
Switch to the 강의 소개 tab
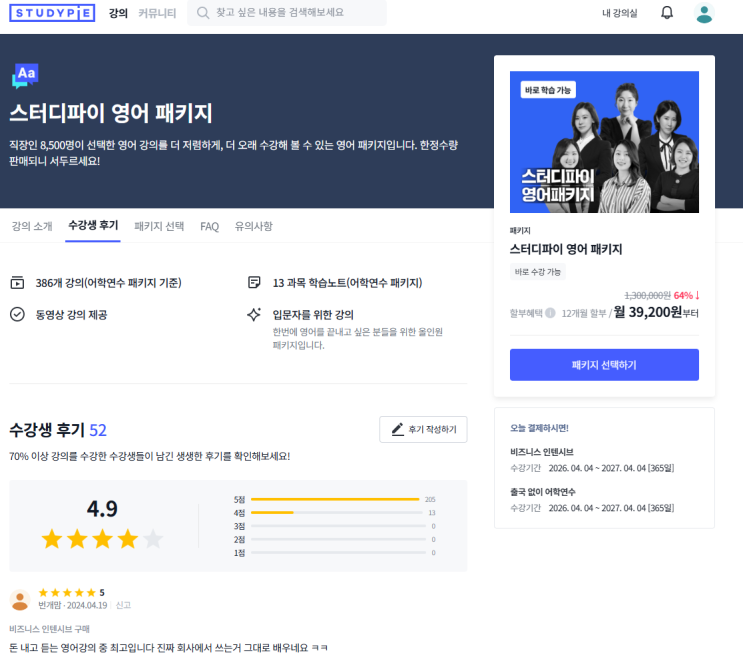32,226
